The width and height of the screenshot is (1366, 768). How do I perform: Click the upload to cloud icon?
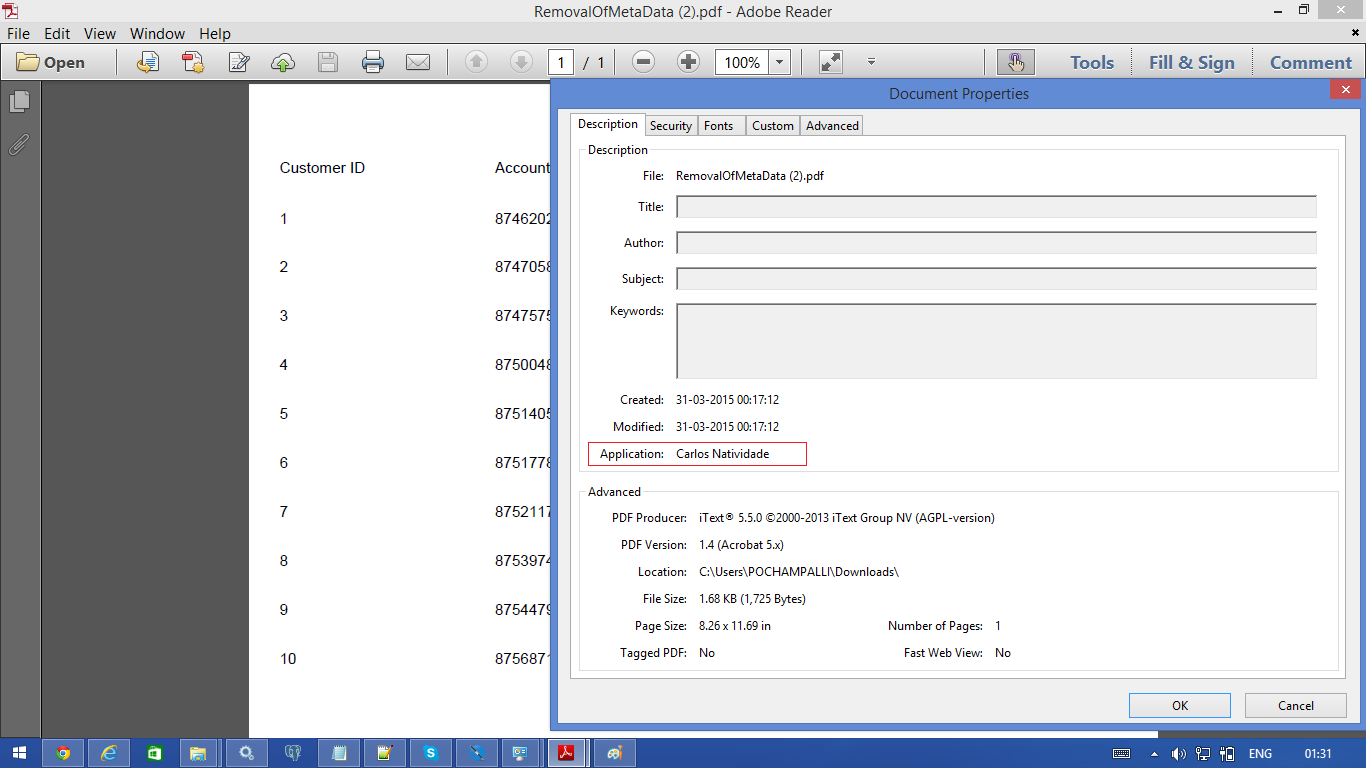tap(283, 62)
